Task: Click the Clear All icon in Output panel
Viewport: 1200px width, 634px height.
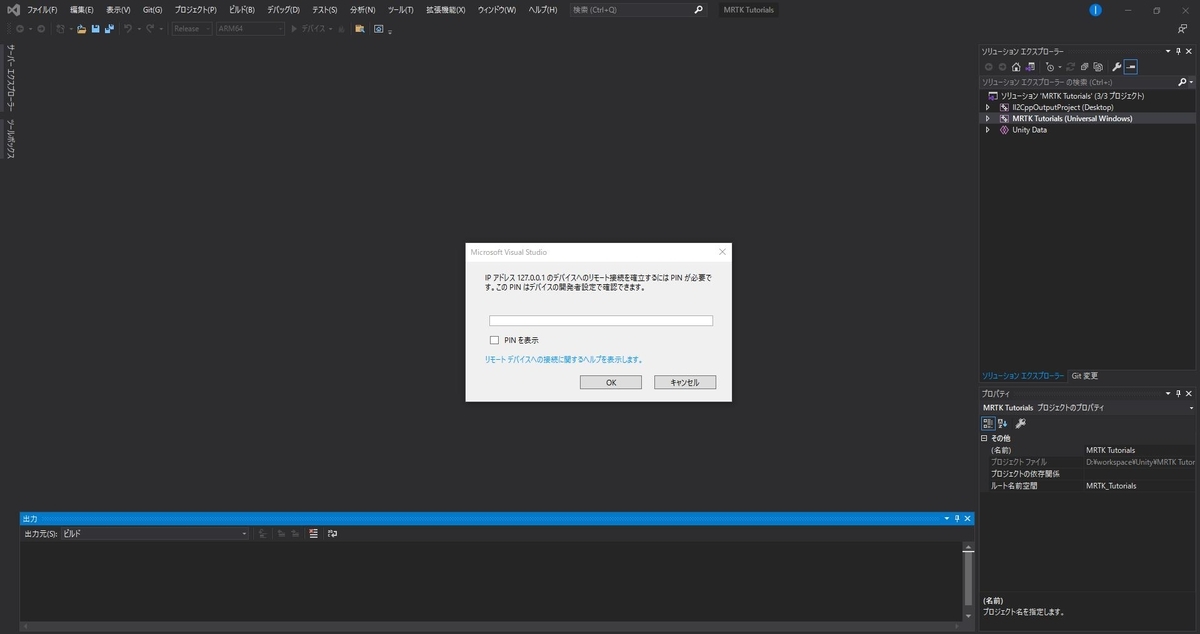Action: pos(313,534)
